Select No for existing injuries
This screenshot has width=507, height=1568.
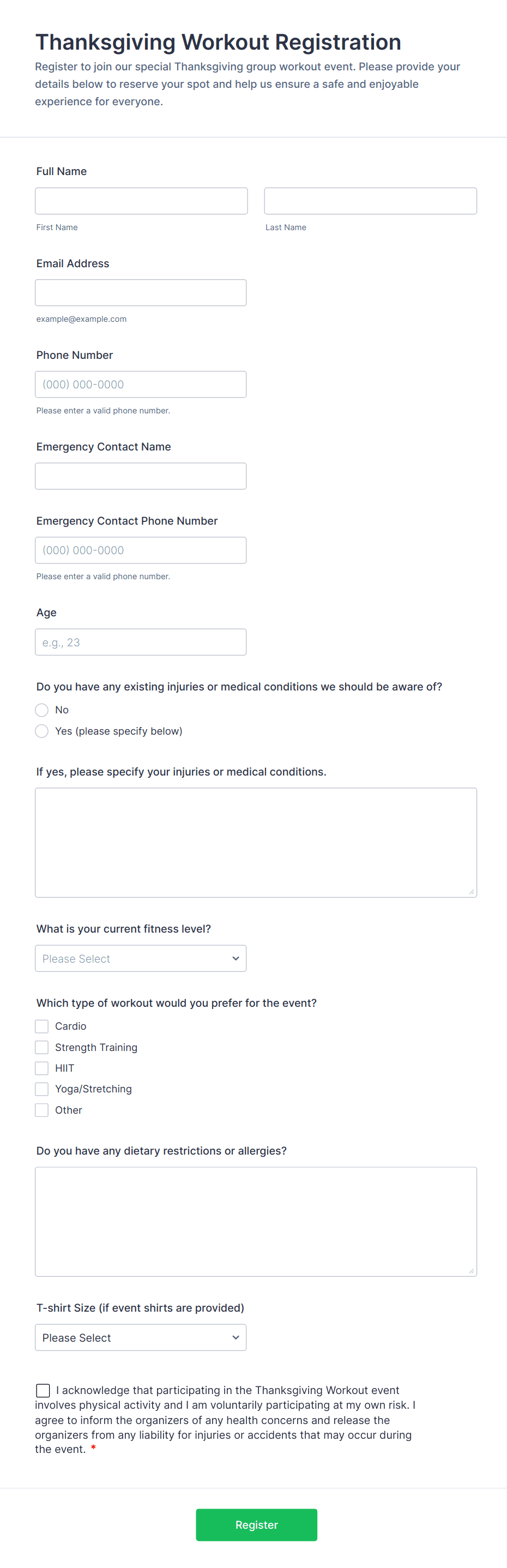coord(42,710)
